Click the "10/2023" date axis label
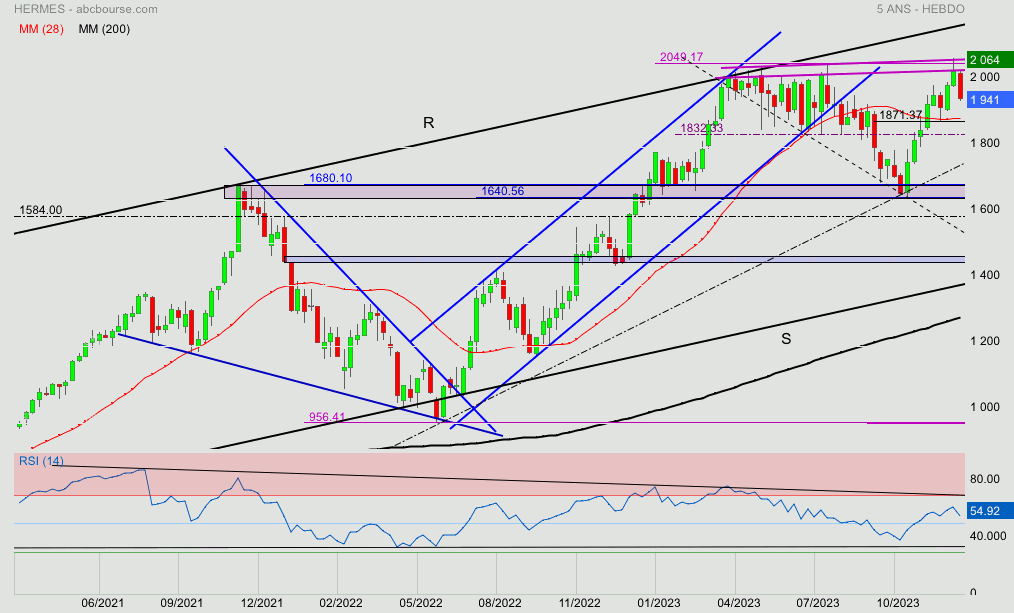1014x613 pixels. pos(896,603)
